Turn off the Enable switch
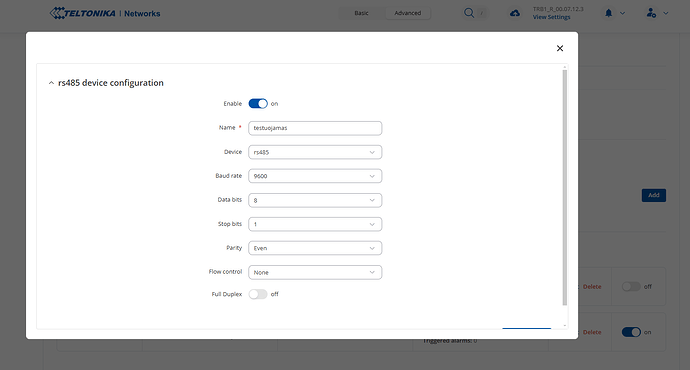Image resolution: width=690 pixels, height=370 pixels. coord(258,103)
